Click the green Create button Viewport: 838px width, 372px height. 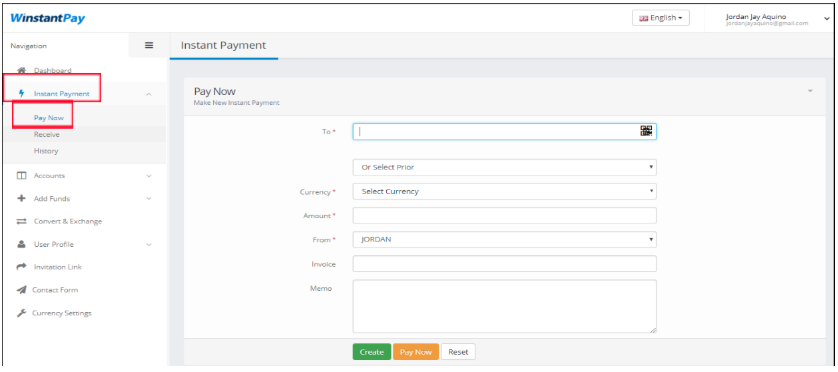coord(371,352)
